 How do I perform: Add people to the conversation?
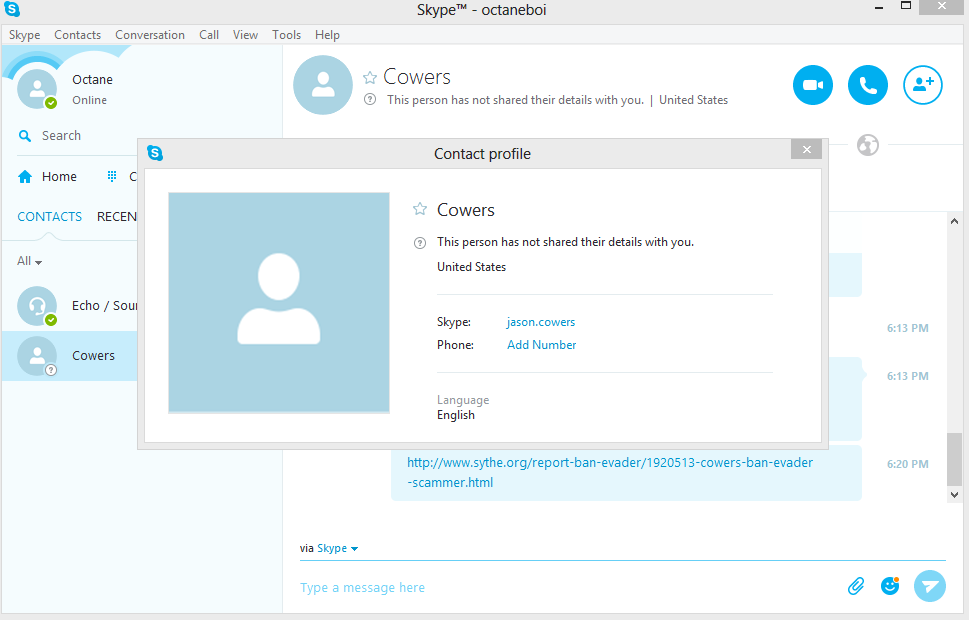(x=923, y=85)
